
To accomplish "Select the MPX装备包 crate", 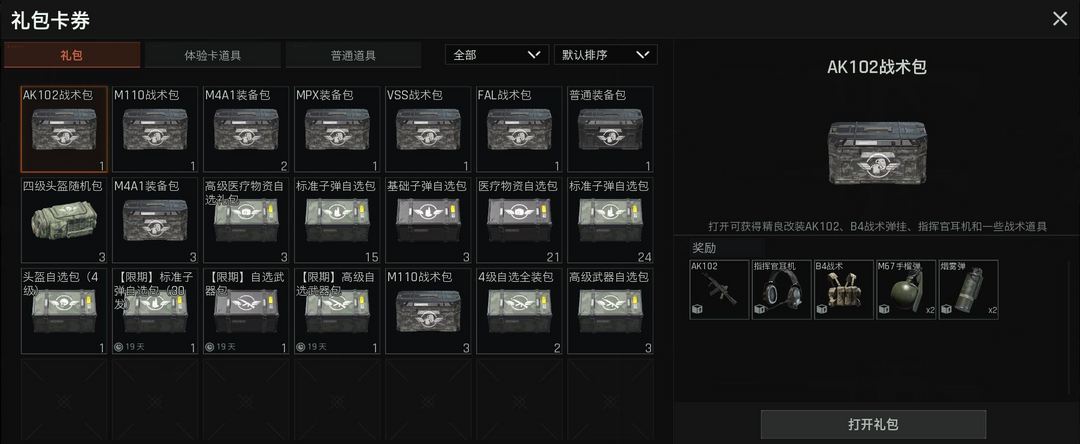I will (337, 129).
